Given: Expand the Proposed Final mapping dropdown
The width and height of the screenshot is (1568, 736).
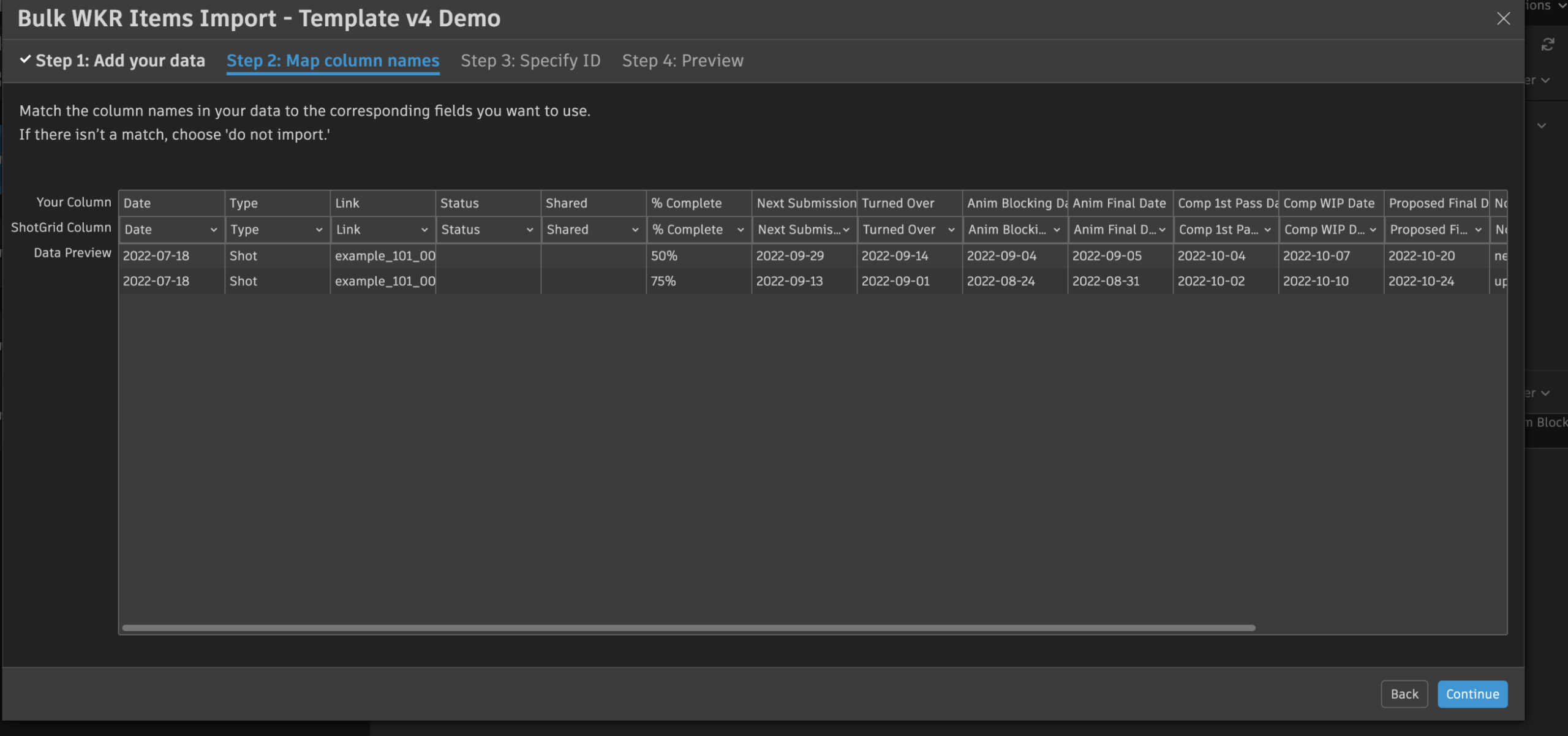Looking at the screenshot, I should (x=1436, y=230).
